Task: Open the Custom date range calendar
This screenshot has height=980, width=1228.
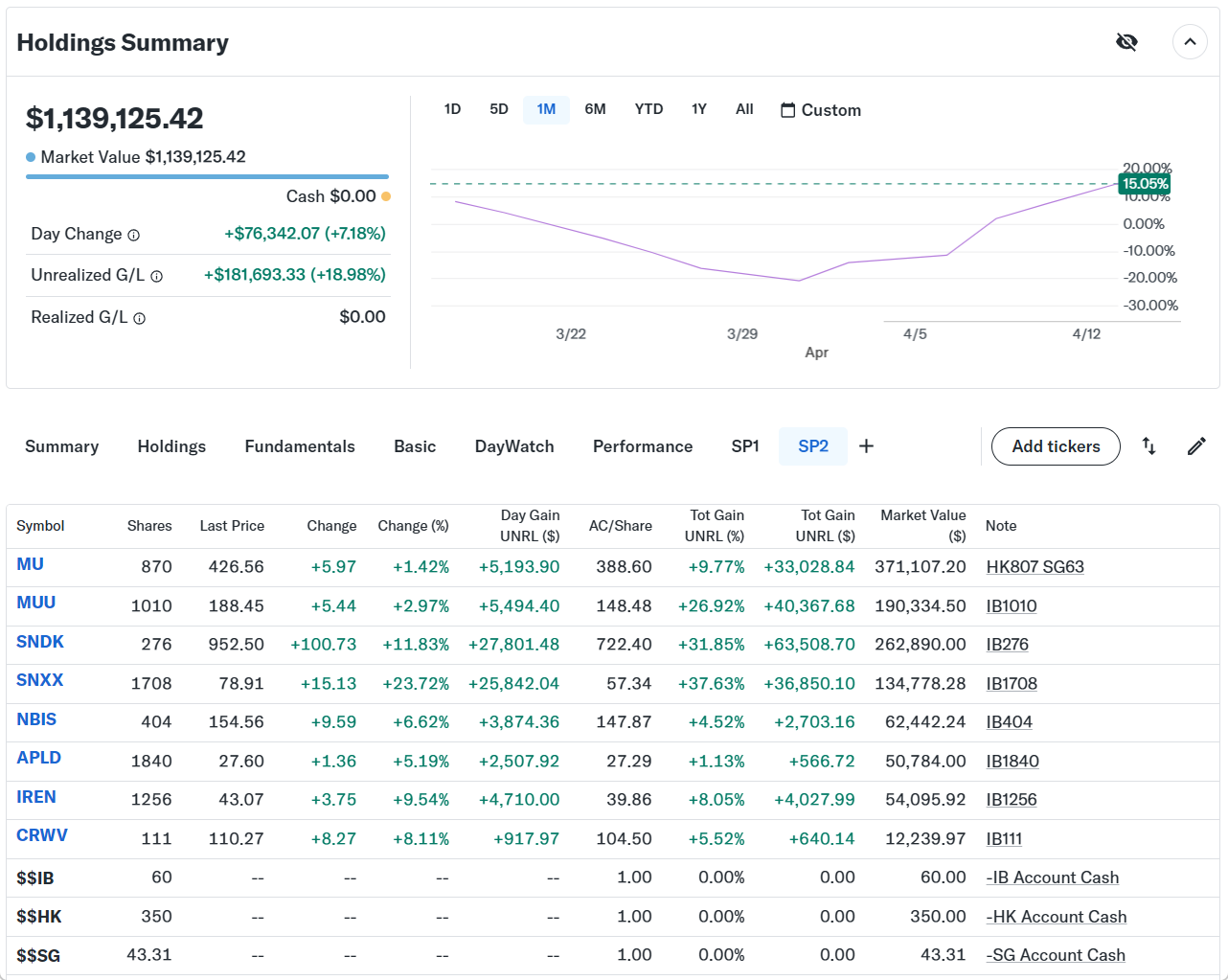Action: 821,110
